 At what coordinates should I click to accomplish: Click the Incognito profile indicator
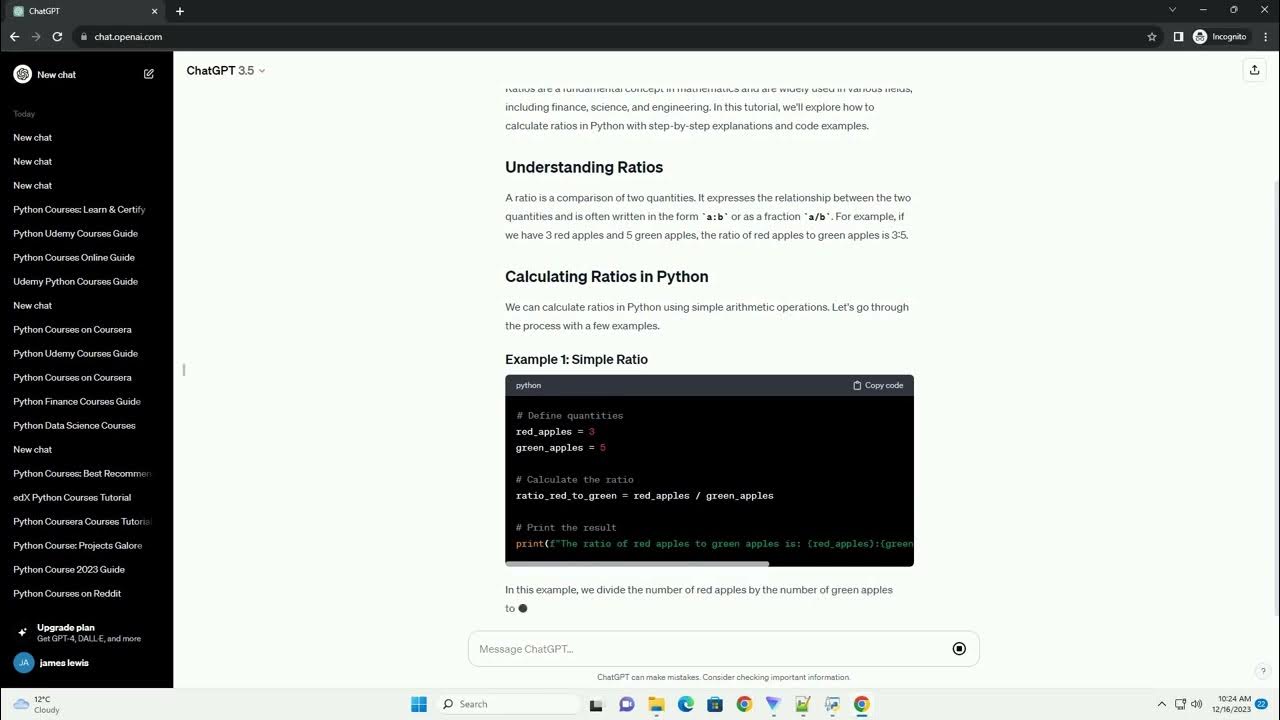click(1220, 37)
